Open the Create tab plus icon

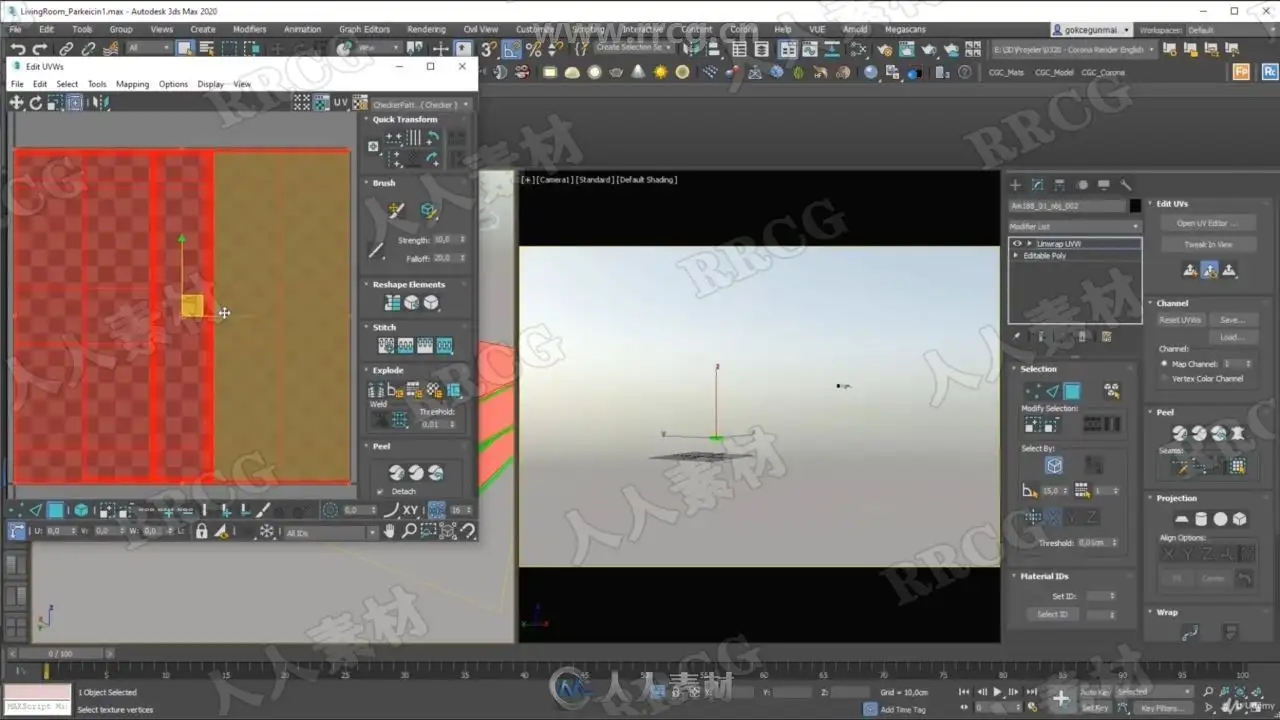pyautogui.click(x=1015, y=185)
